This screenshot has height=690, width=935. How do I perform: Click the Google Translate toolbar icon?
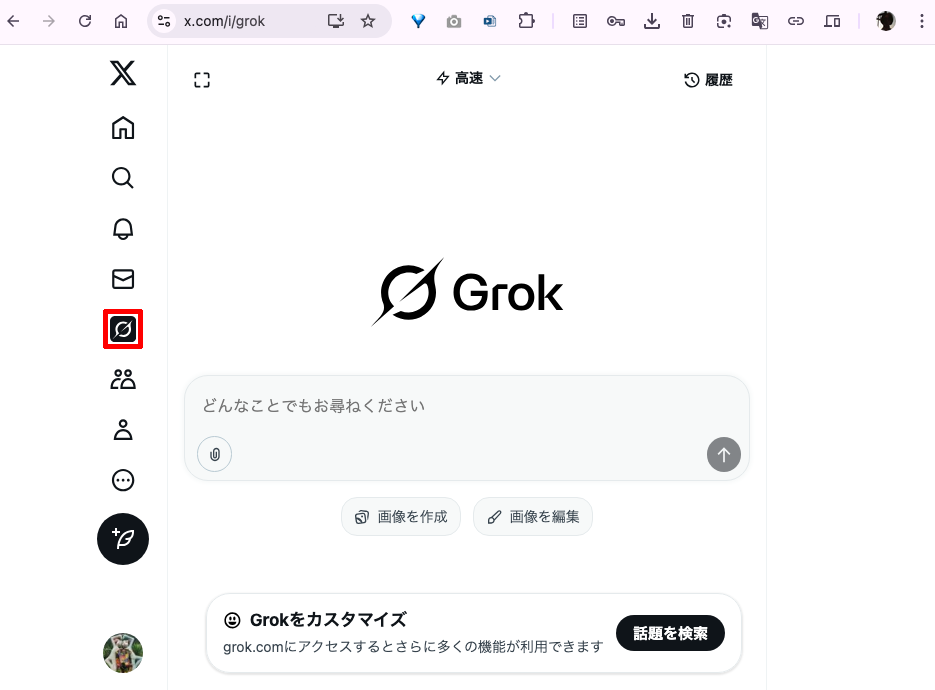[x=760, y=21]
